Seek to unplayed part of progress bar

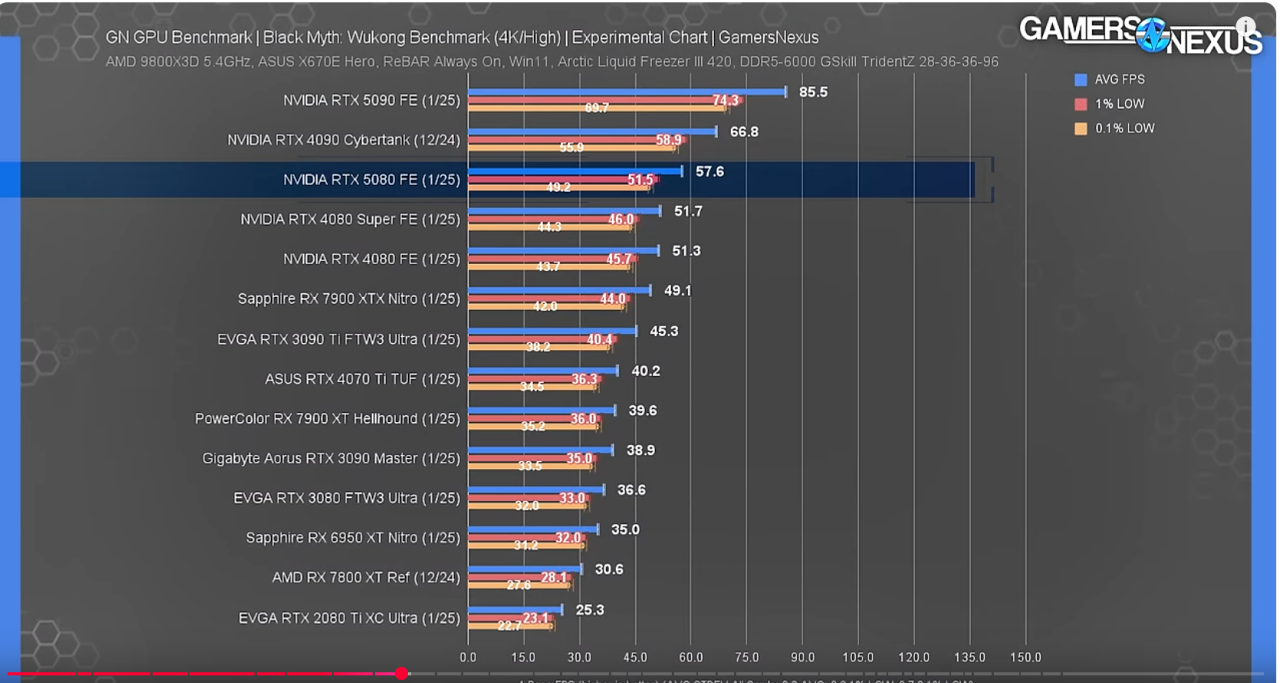coord(800,674)
